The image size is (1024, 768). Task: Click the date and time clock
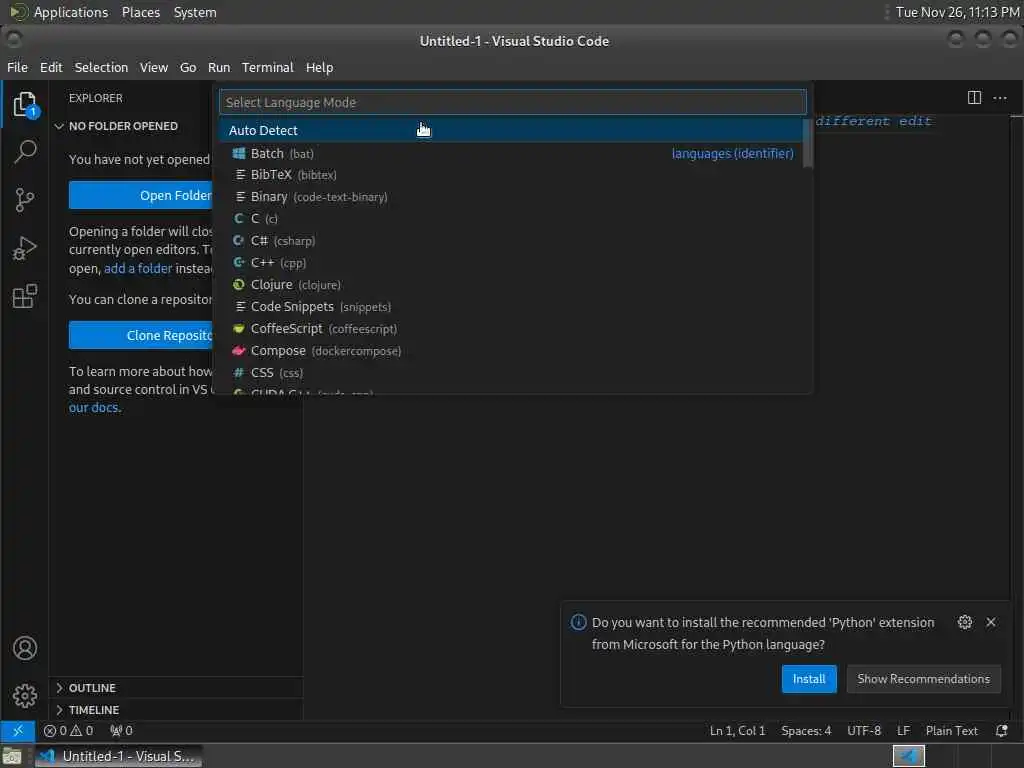coord(957,12)
